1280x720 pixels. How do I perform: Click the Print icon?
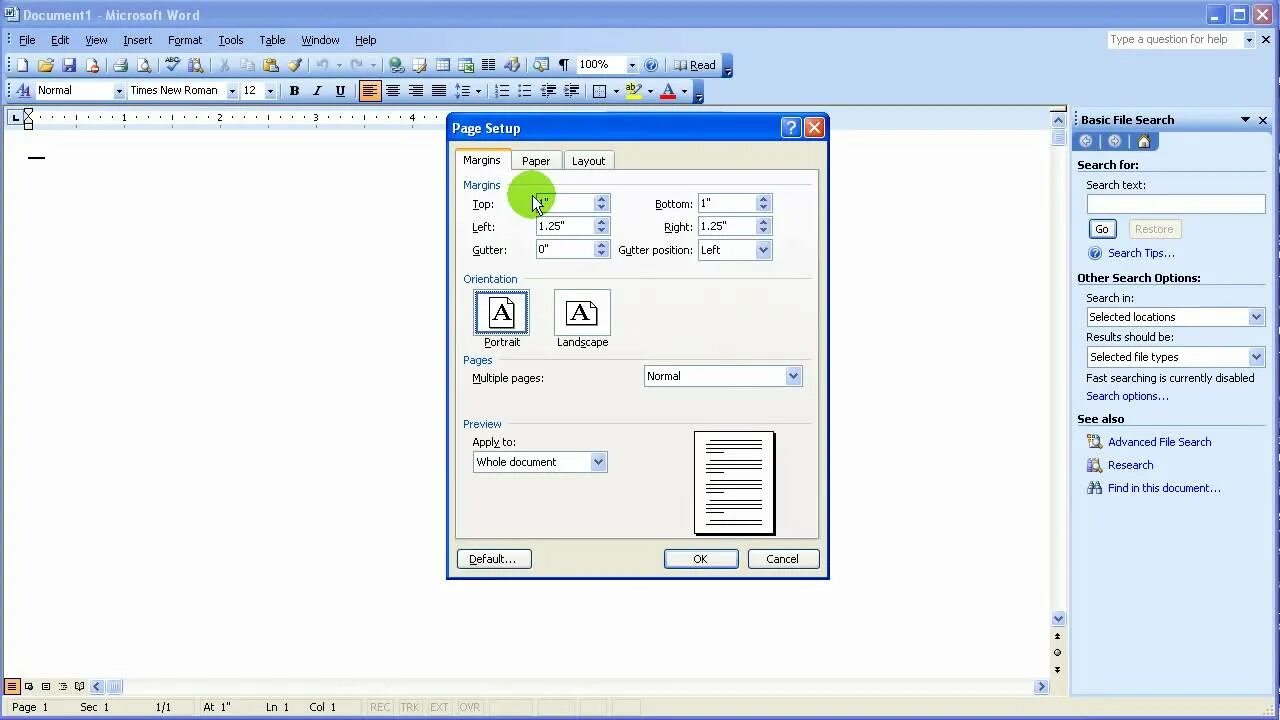tap(120, 65)
